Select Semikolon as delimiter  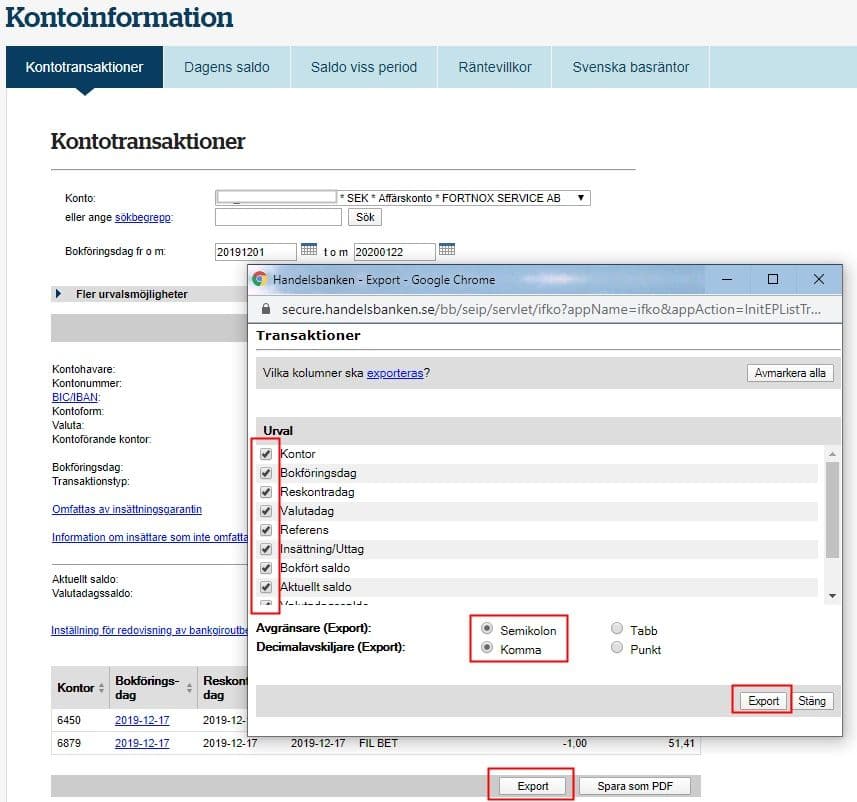pyautogui.click(x=486, y=628)
